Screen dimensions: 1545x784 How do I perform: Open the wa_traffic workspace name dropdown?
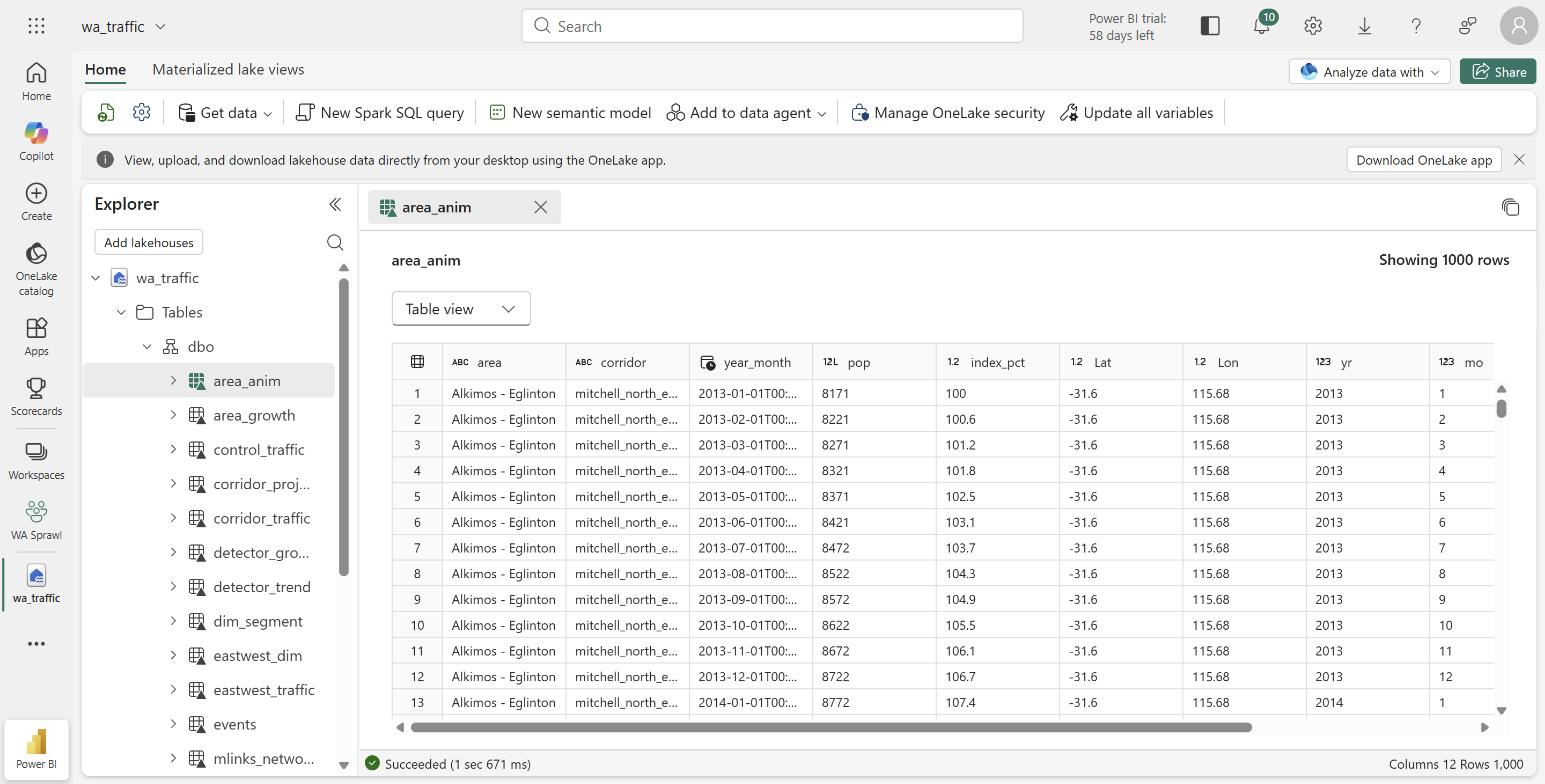tap(124, 27)
